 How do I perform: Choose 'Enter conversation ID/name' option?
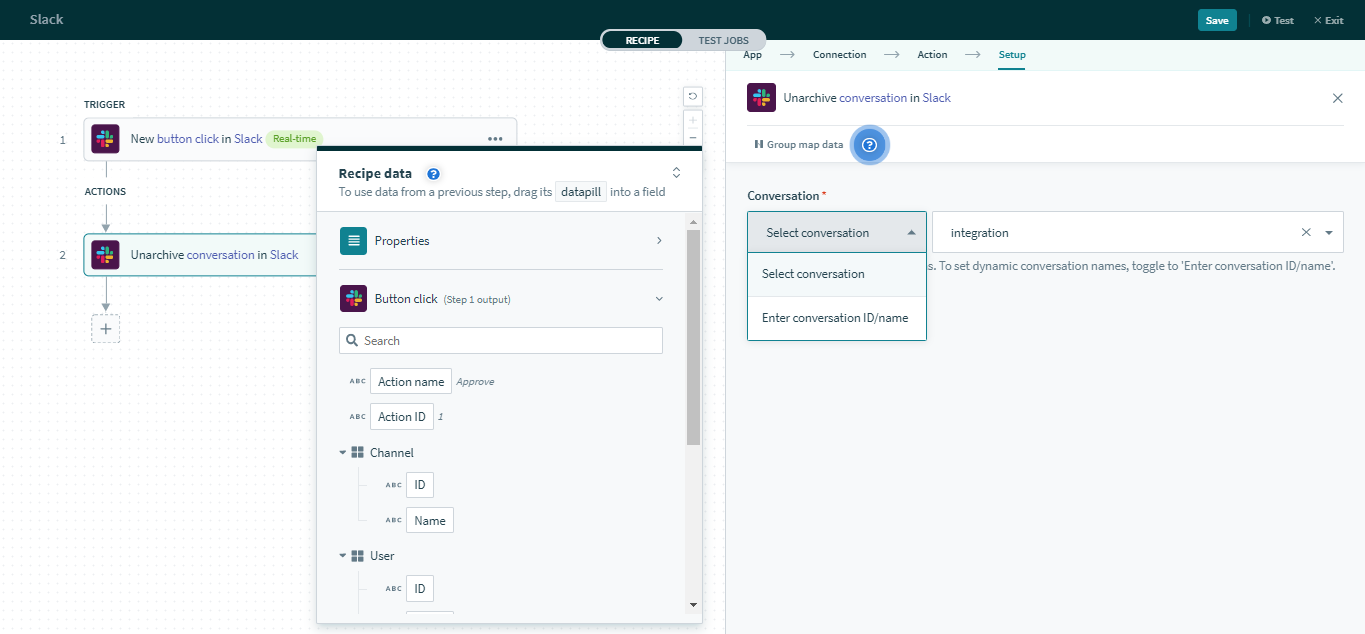(x=835, y=318)
